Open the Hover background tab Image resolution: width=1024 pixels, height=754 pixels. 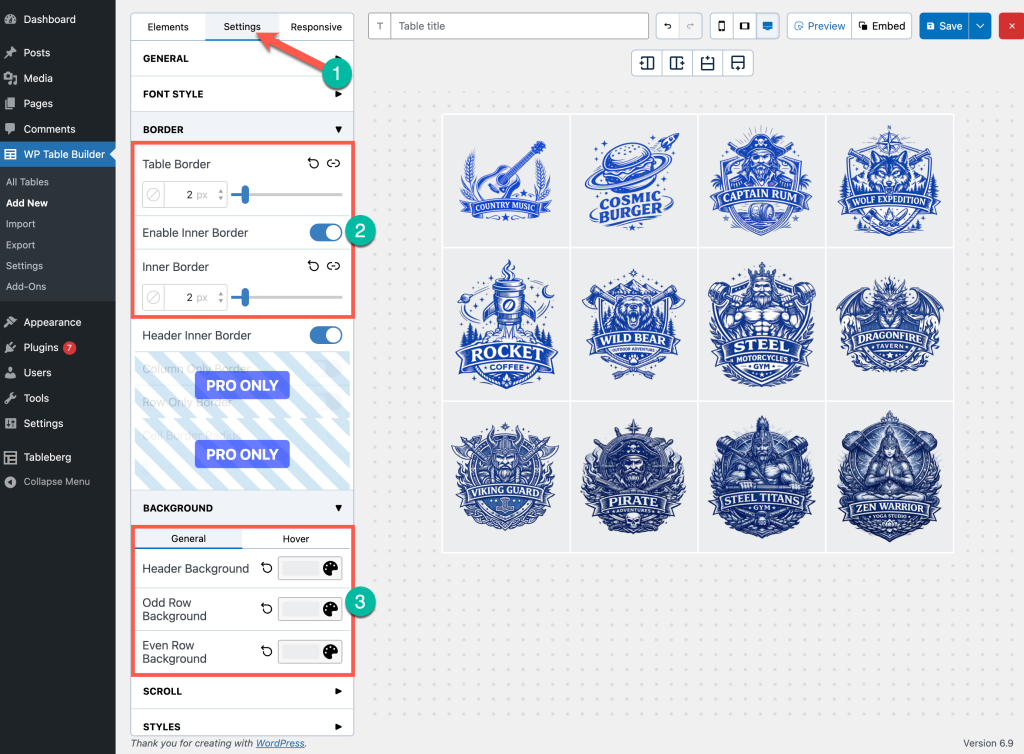pos(296,539)
